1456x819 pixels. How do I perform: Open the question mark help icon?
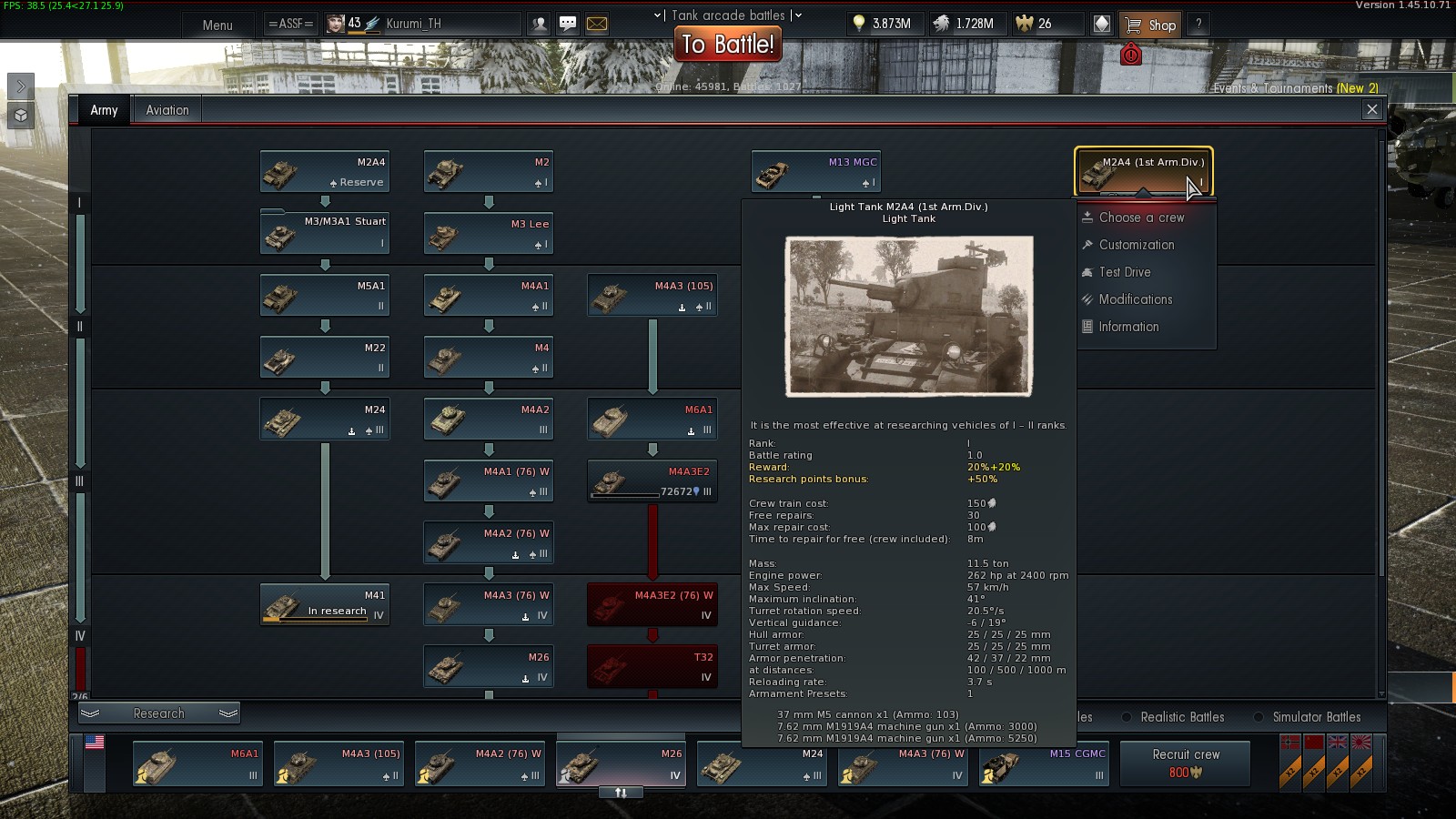(1198, 25)
